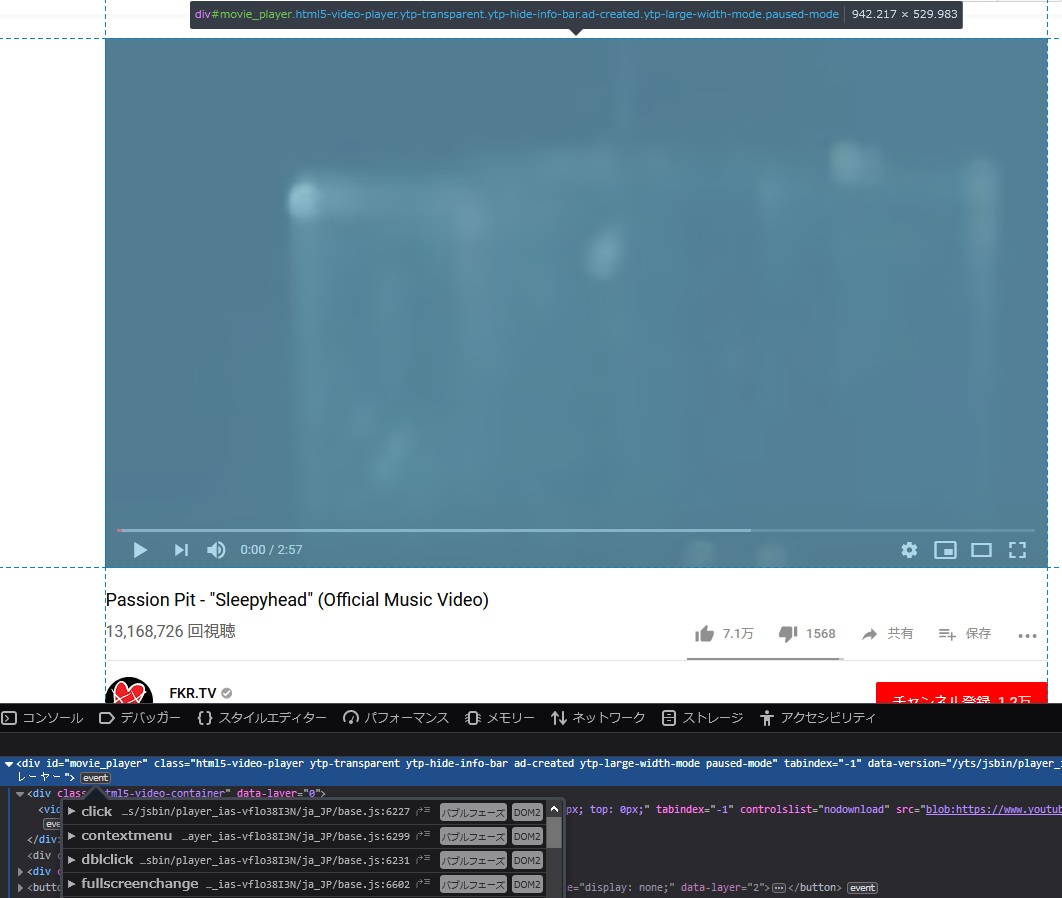Viewport: 1062px width, 898px height.
Task: Click base.js:6299 source link in contextmenu row
Action: tap(295, 836)
